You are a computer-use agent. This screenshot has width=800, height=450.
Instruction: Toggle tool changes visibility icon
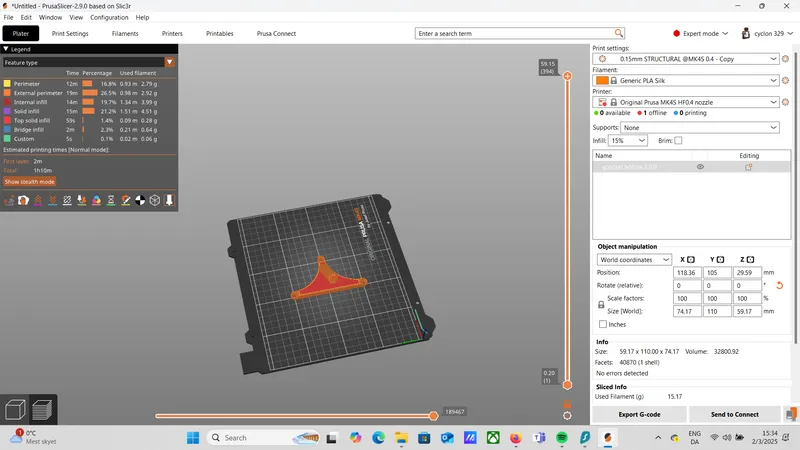click(82, 201)
